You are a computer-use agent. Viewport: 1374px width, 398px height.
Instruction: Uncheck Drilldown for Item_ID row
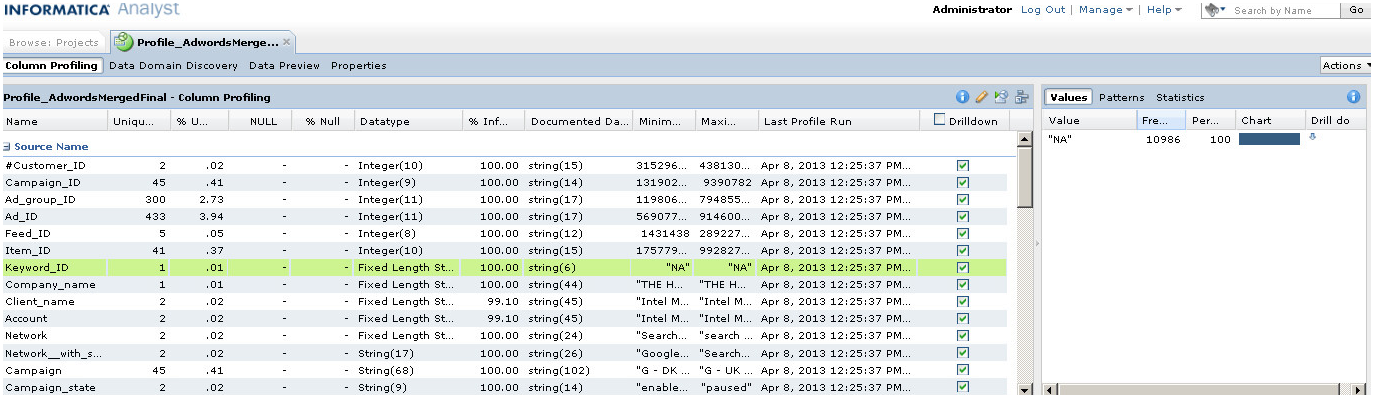pos(963,250)
